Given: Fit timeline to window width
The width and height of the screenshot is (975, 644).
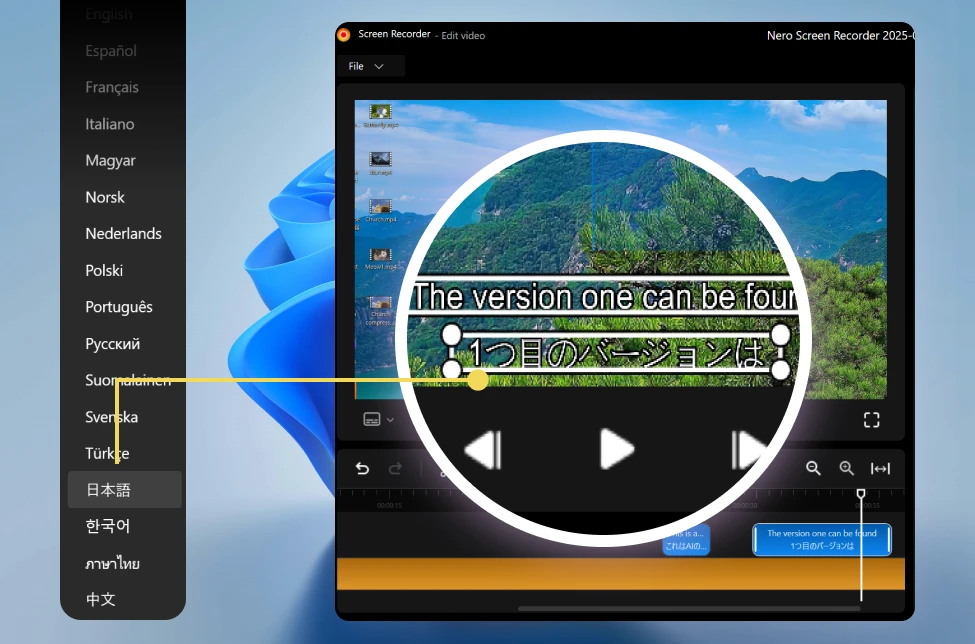Looking at the screenshot, I should [x=880, y=468].
